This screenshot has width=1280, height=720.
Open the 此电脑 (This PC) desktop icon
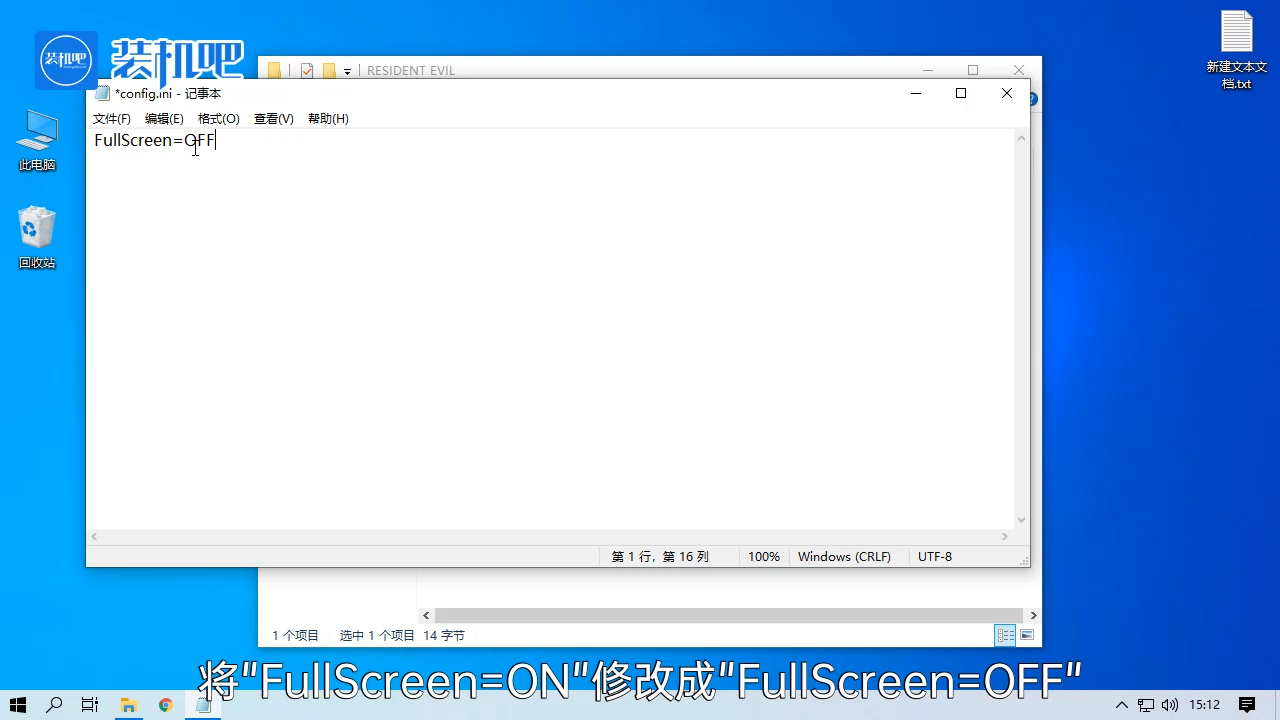tap(37, 139)
